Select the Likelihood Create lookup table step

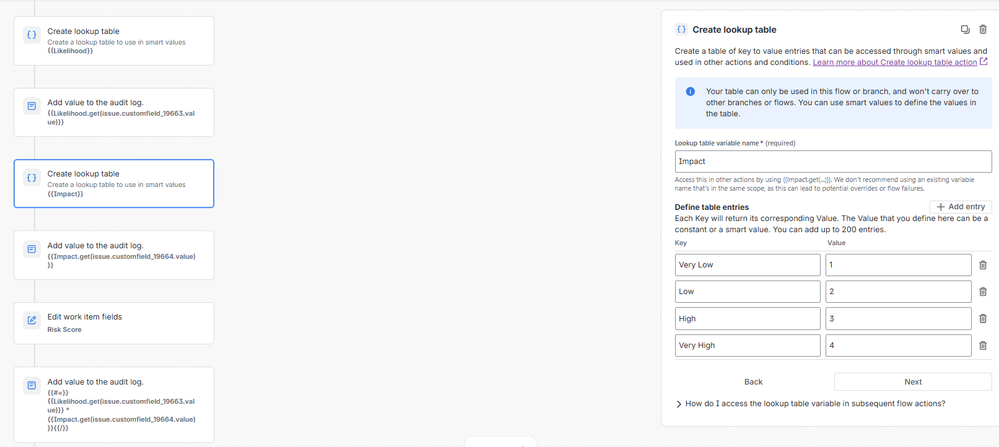point(114,41)
